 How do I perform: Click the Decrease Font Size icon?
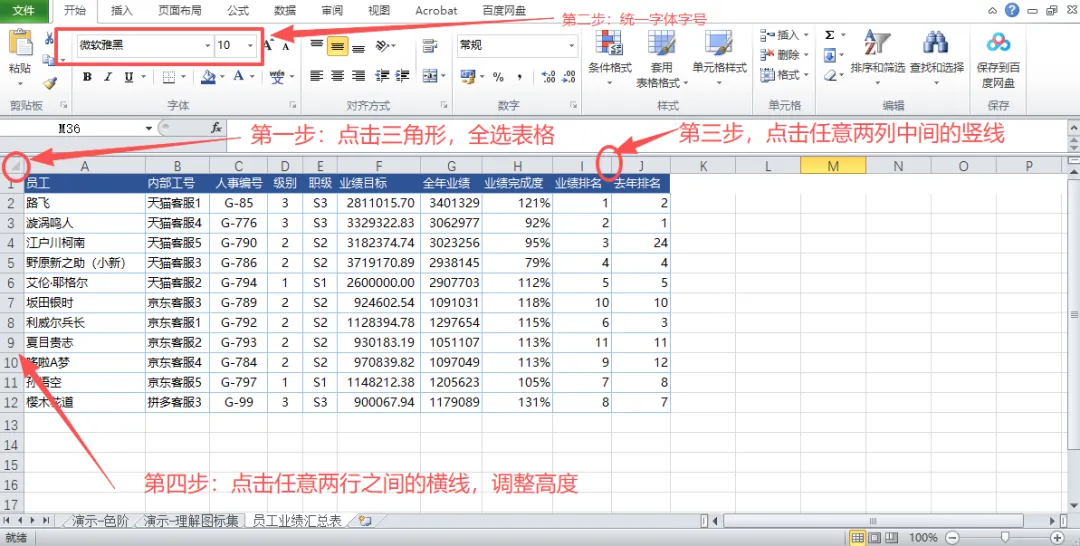pyautogui.click(x=287, y=46)
